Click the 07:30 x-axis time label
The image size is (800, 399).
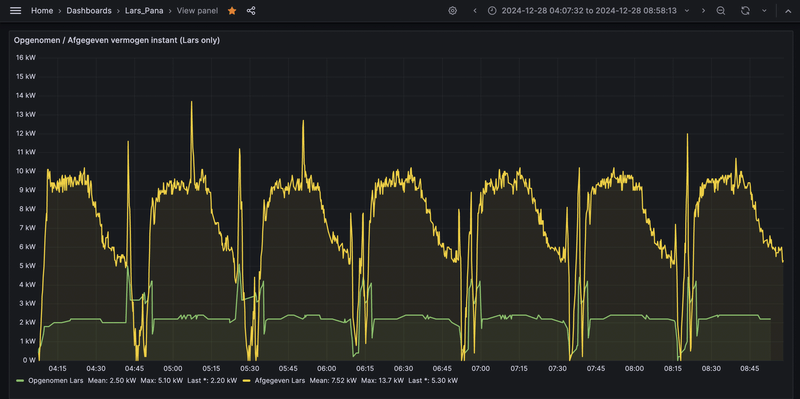tap(557, 368)
